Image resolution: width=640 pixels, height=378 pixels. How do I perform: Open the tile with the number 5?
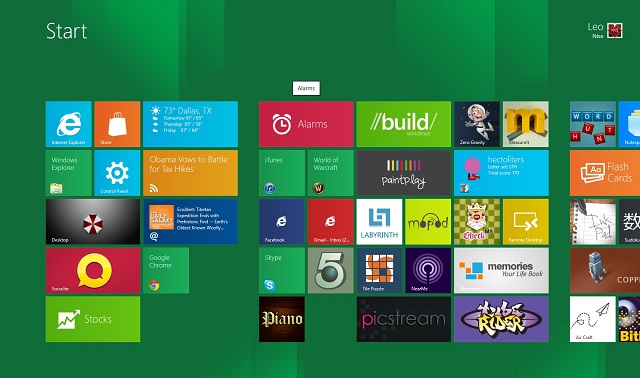pyautogui.click(x=331, y=270)
